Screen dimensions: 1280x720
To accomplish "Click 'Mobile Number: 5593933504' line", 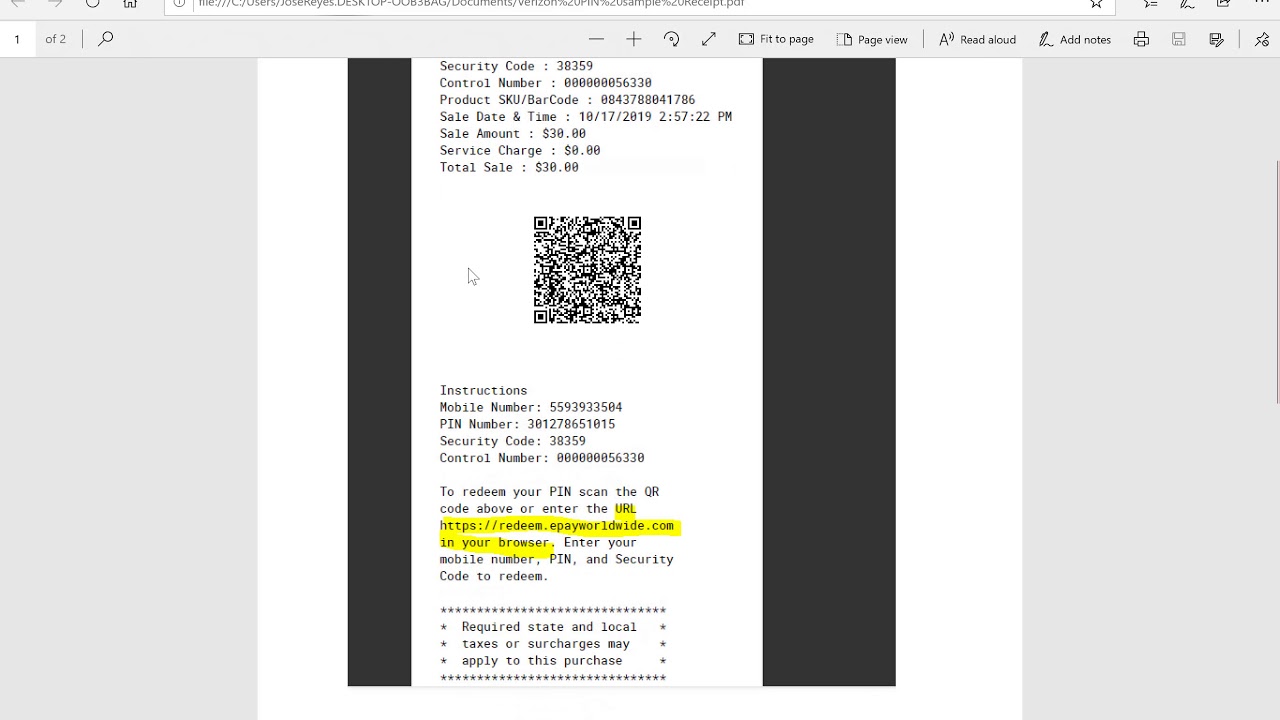I will pos(531,408).
